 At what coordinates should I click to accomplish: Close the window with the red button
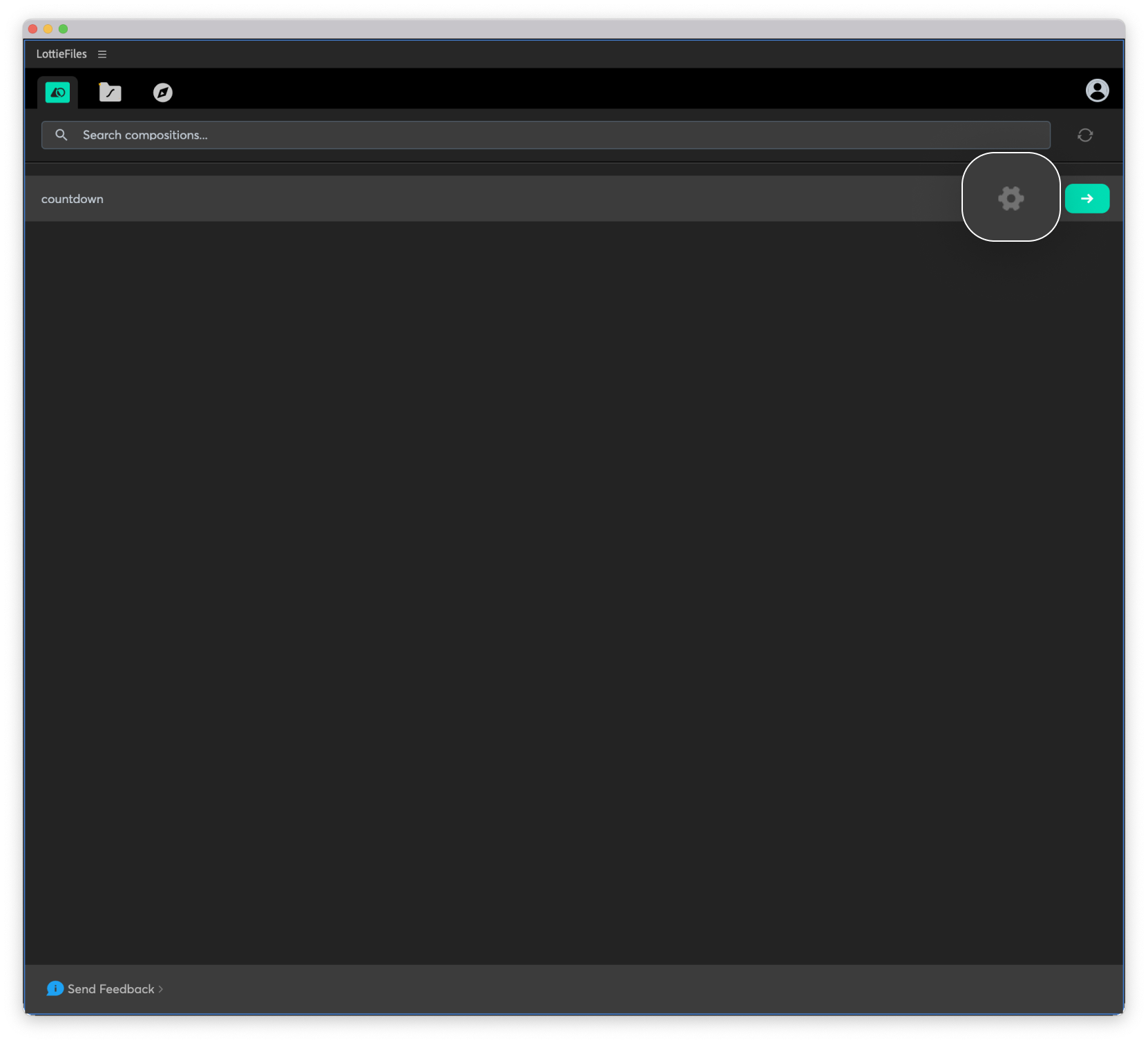click(32, 29)
